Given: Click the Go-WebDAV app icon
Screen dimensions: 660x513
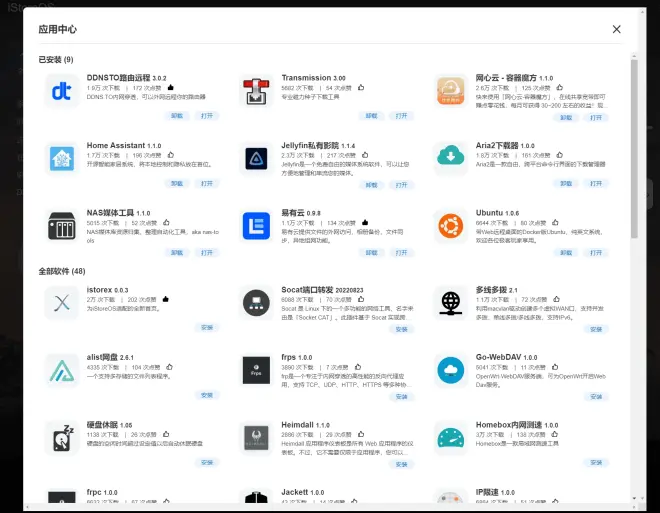Looking at the screenshot, I should [x=450, y=370].
